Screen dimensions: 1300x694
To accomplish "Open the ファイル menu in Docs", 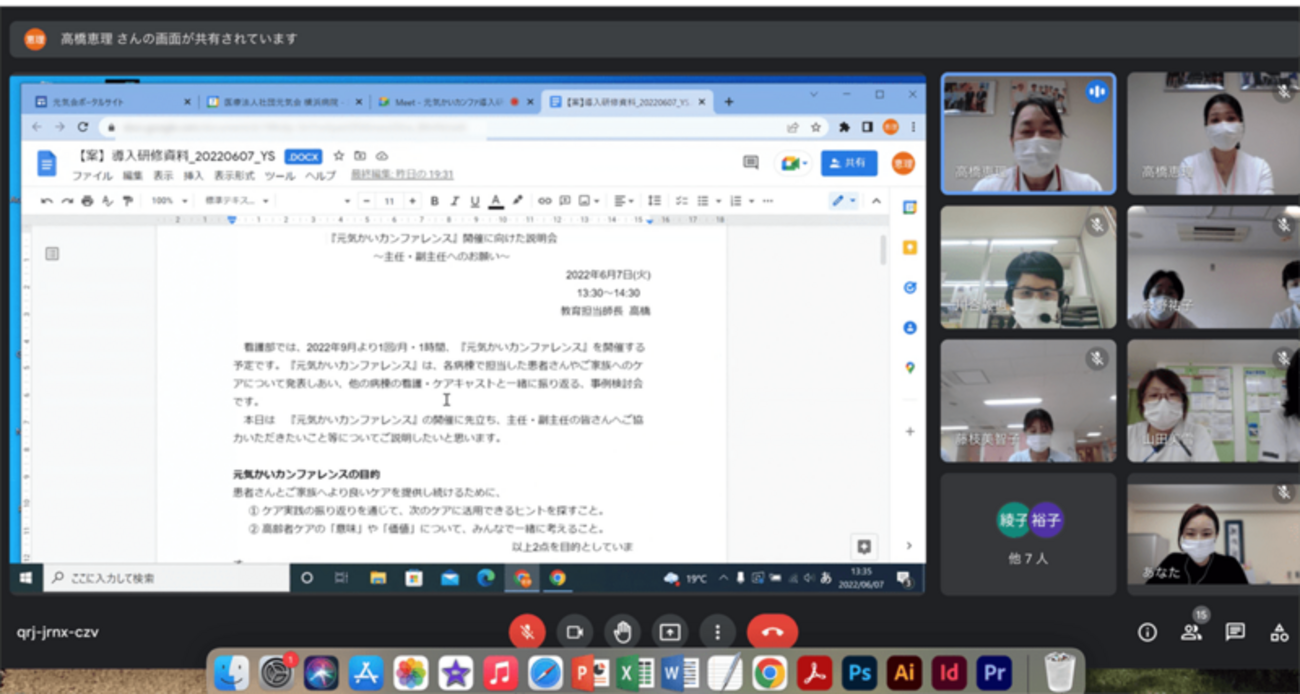I will (91, 176).
